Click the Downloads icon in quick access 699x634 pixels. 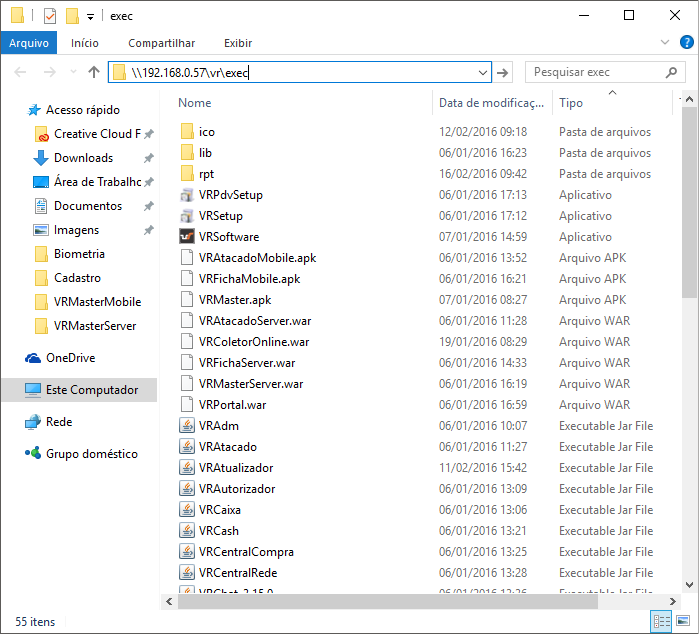41,158
